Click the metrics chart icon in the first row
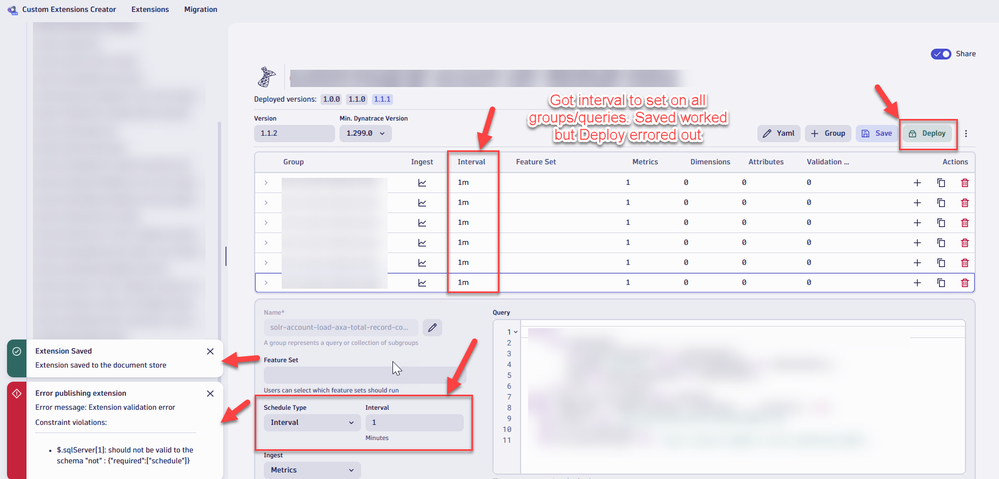 [422, 183]
